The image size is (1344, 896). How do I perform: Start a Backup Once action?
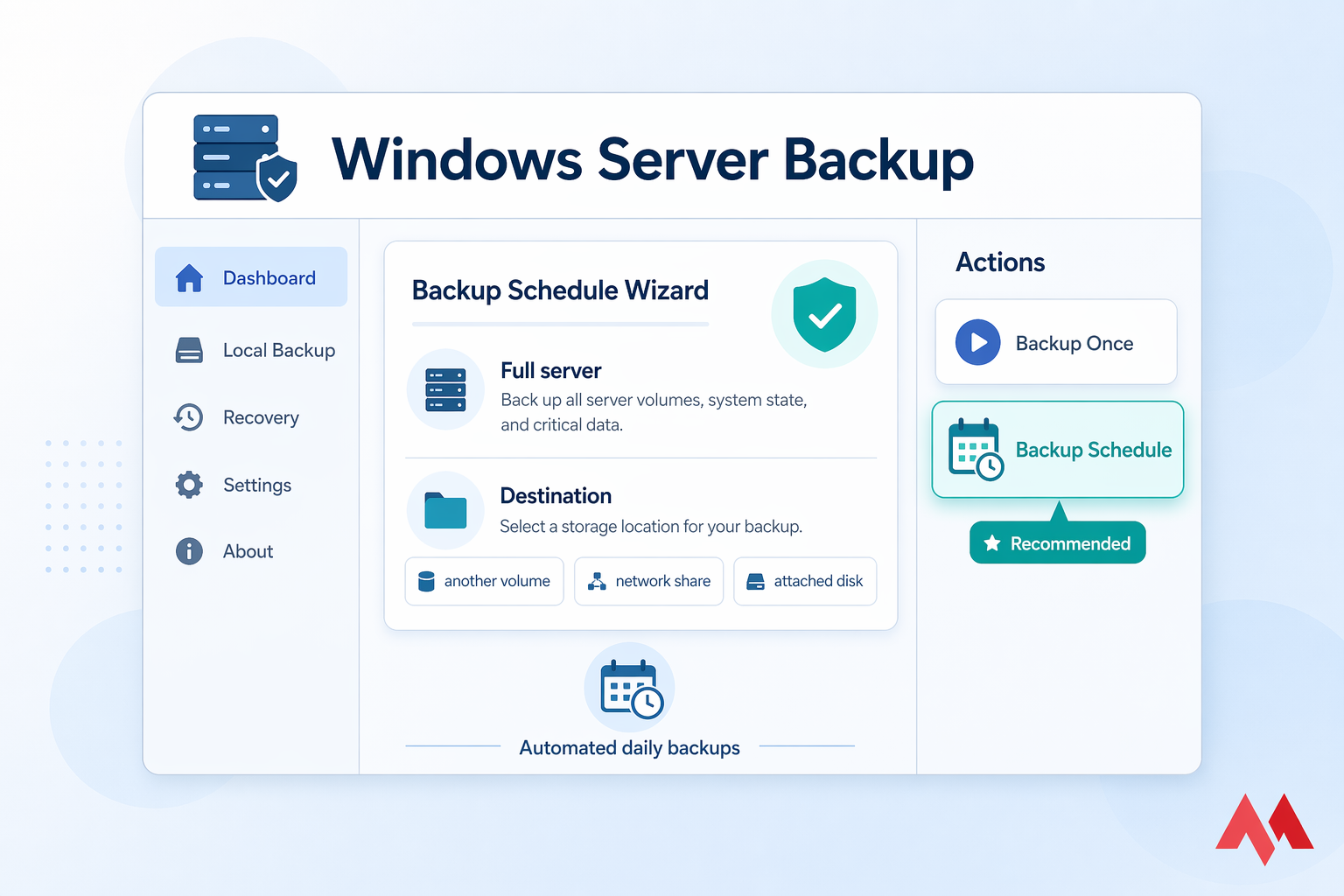pos(1055,342)
